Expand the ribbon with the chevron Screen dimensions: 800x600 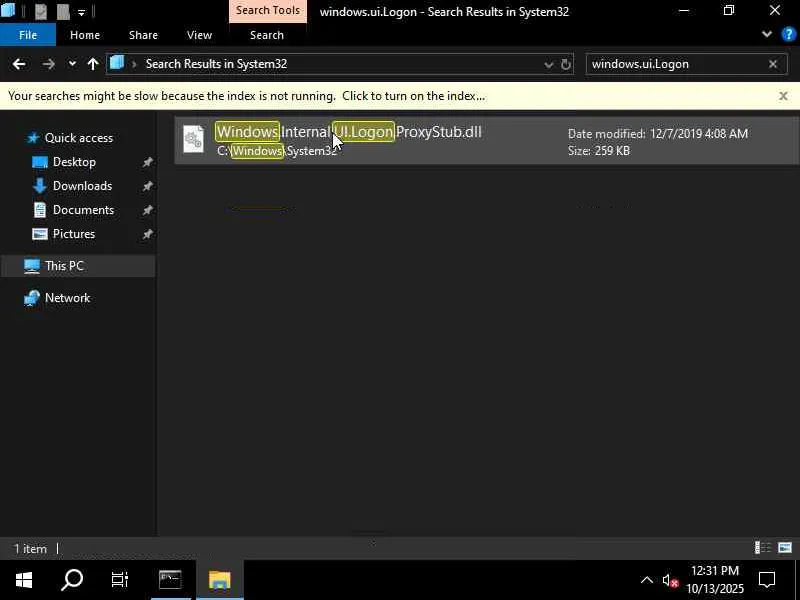(x=766, y=34)
